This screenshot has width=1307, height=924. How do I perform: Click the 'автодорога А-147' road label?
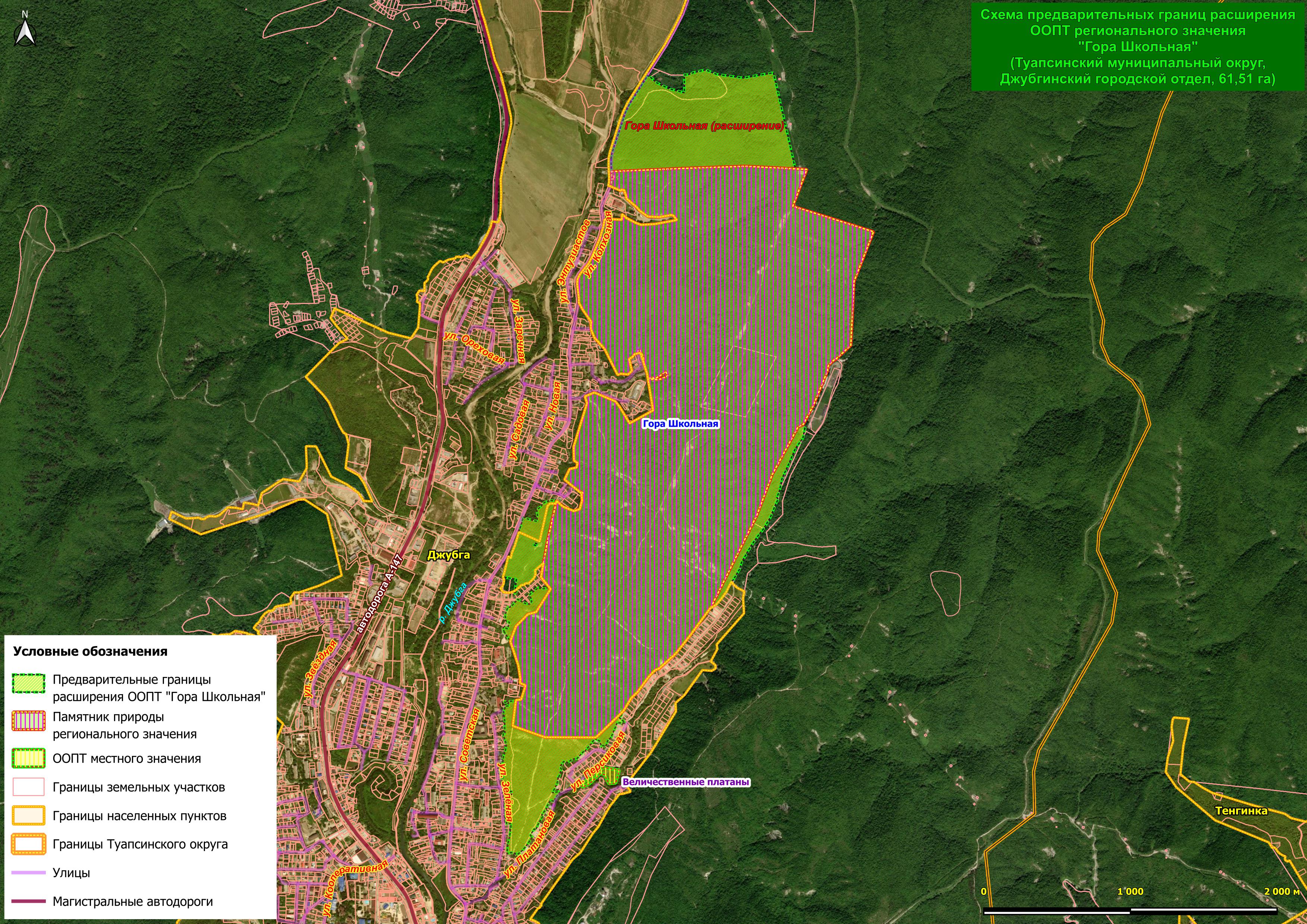tap(380, 594)
